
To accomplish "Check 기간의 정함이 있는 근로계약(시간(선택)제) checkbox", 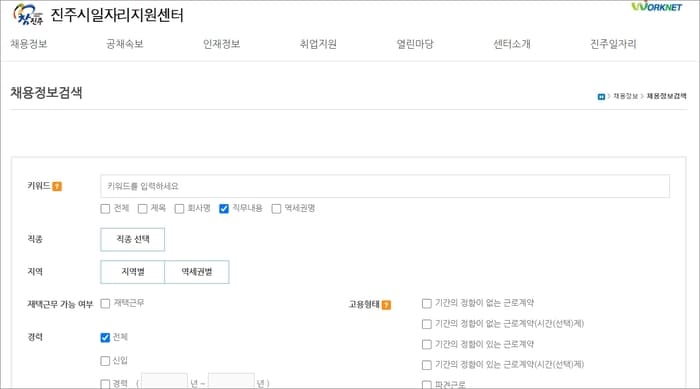I will (427, 365).
